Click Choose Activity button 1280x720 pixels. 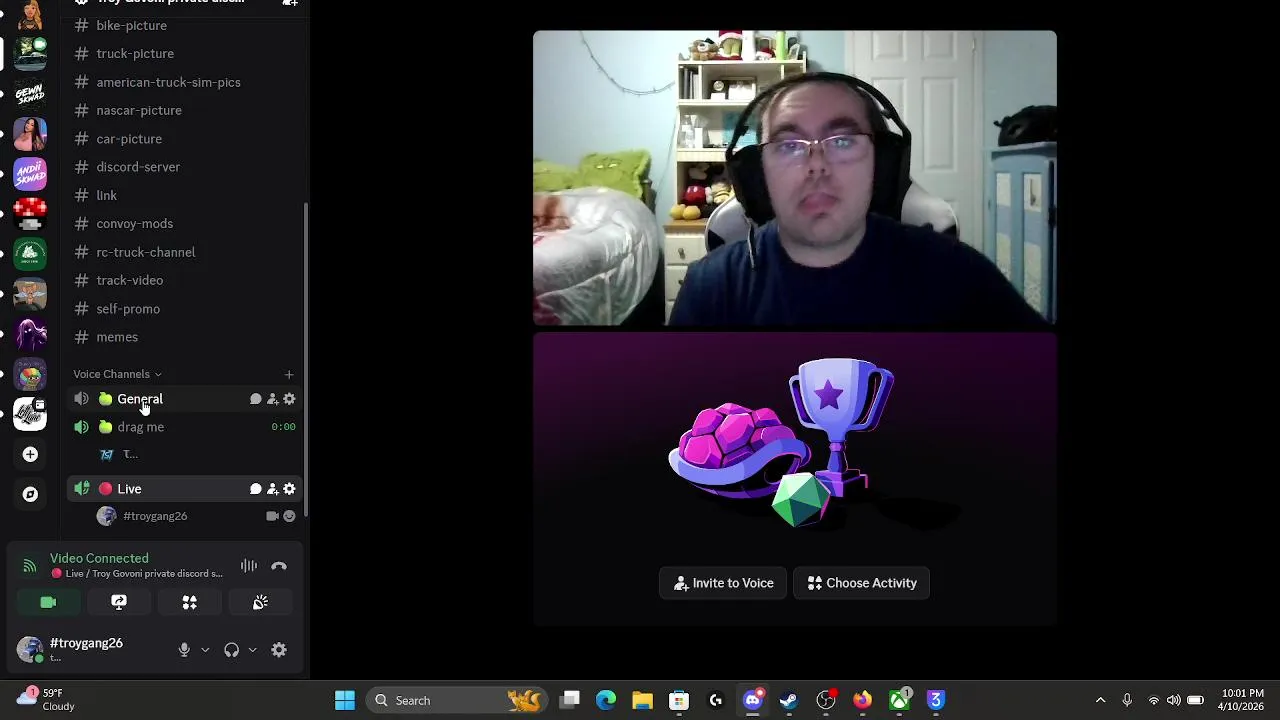(861, 583)
